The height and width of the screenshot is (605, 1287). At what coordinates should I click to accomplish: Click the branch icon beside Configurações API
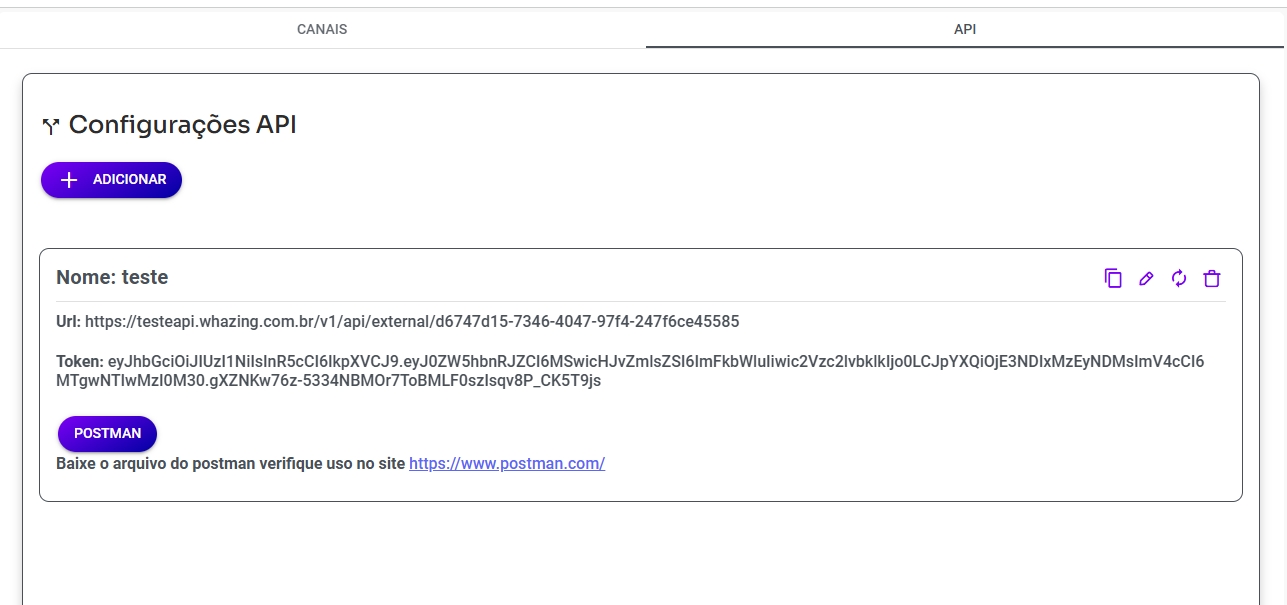pyautogui.click(x=51, y=126)
